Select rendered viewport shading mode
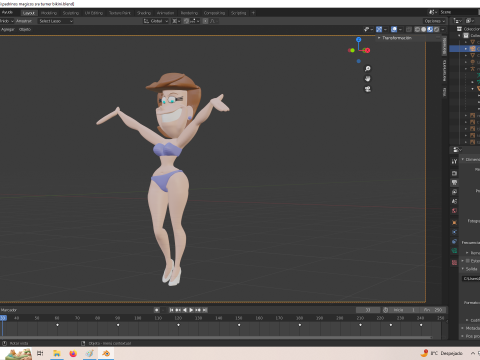Viewport: 480px width, 360px height. 436,29
